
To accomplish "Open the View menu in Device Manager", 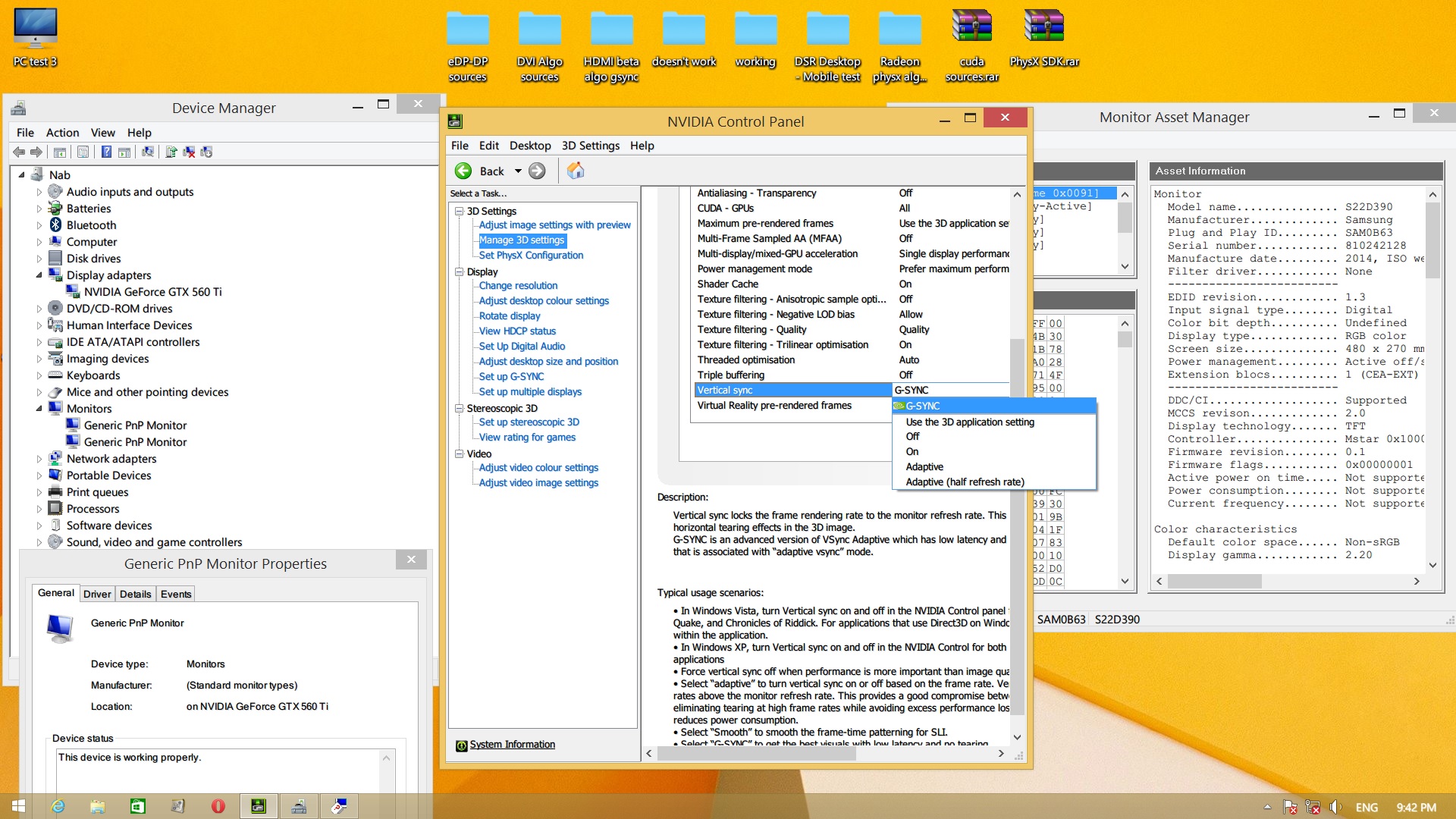I will [103, 133].
